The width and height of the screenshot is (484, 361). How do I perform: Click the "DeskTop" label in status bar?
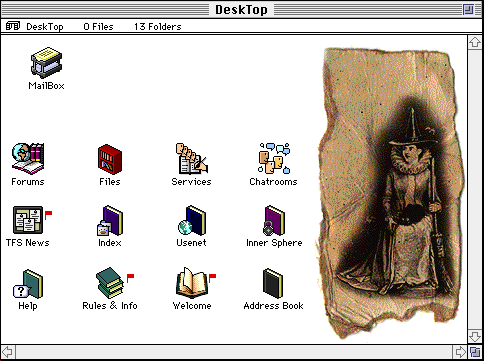[x=45, y=27]
